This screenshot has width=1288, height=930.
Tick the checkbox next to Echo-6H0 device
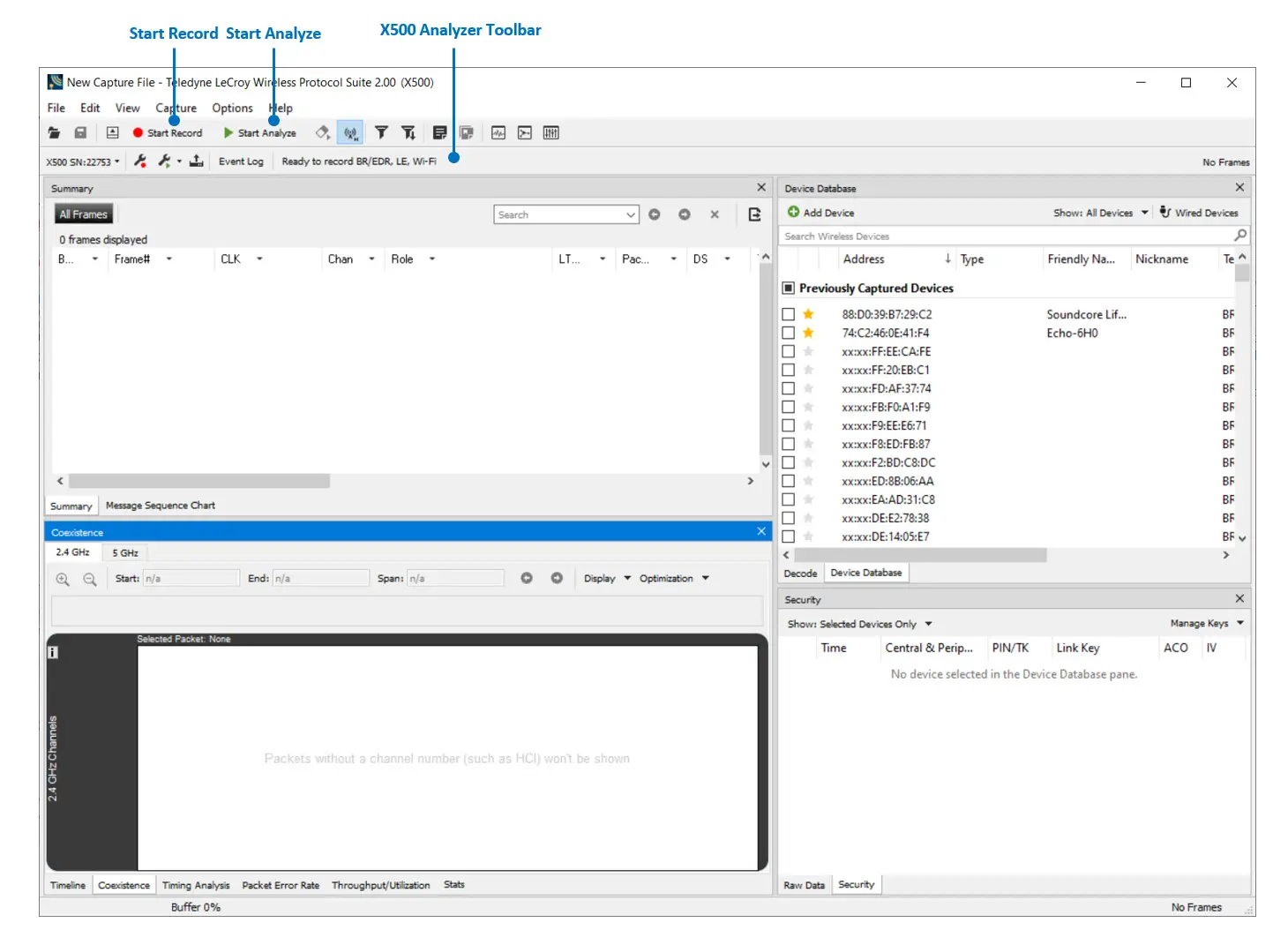789,334
